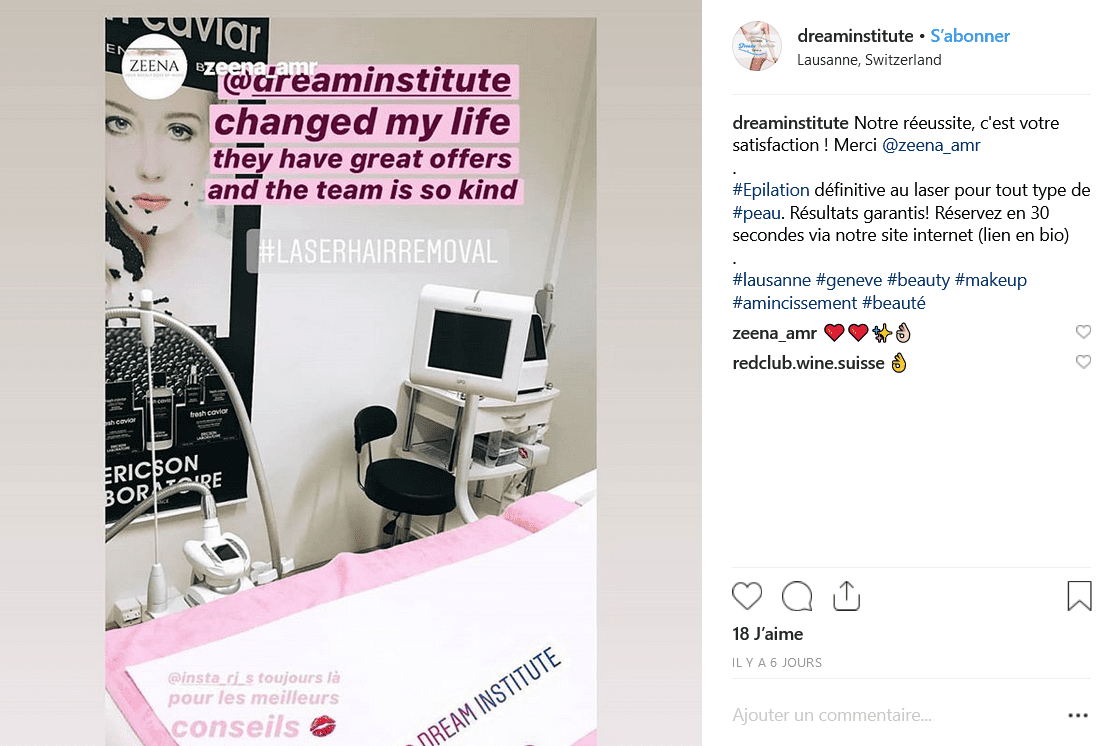Open the #lausanne hashtag
1119x746 pixels.
pos(771,280)
